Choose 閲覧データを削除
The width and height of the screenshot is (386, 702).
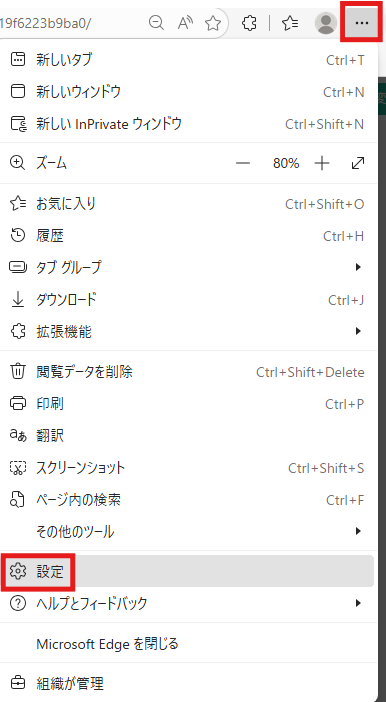coord(187,372)
